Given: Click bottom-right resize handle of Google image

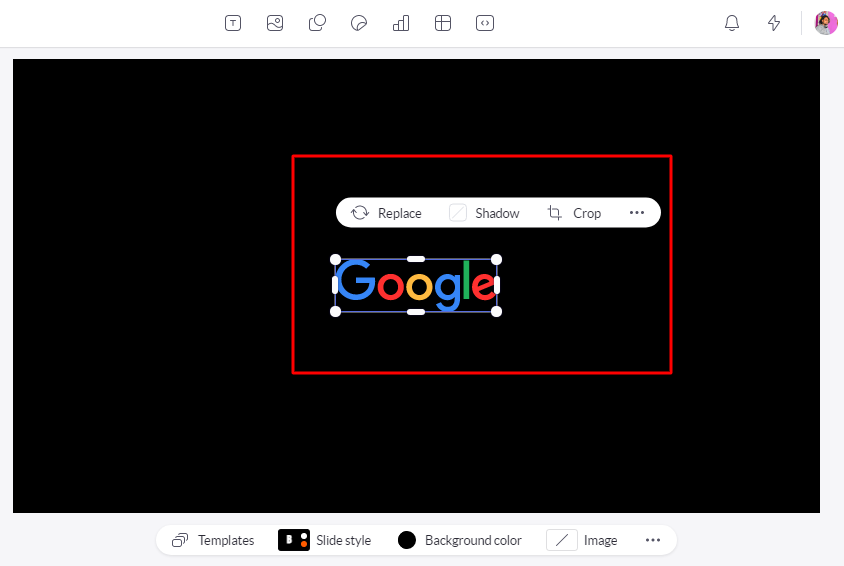Looking at the screenshot, I should tap(496, 312).
